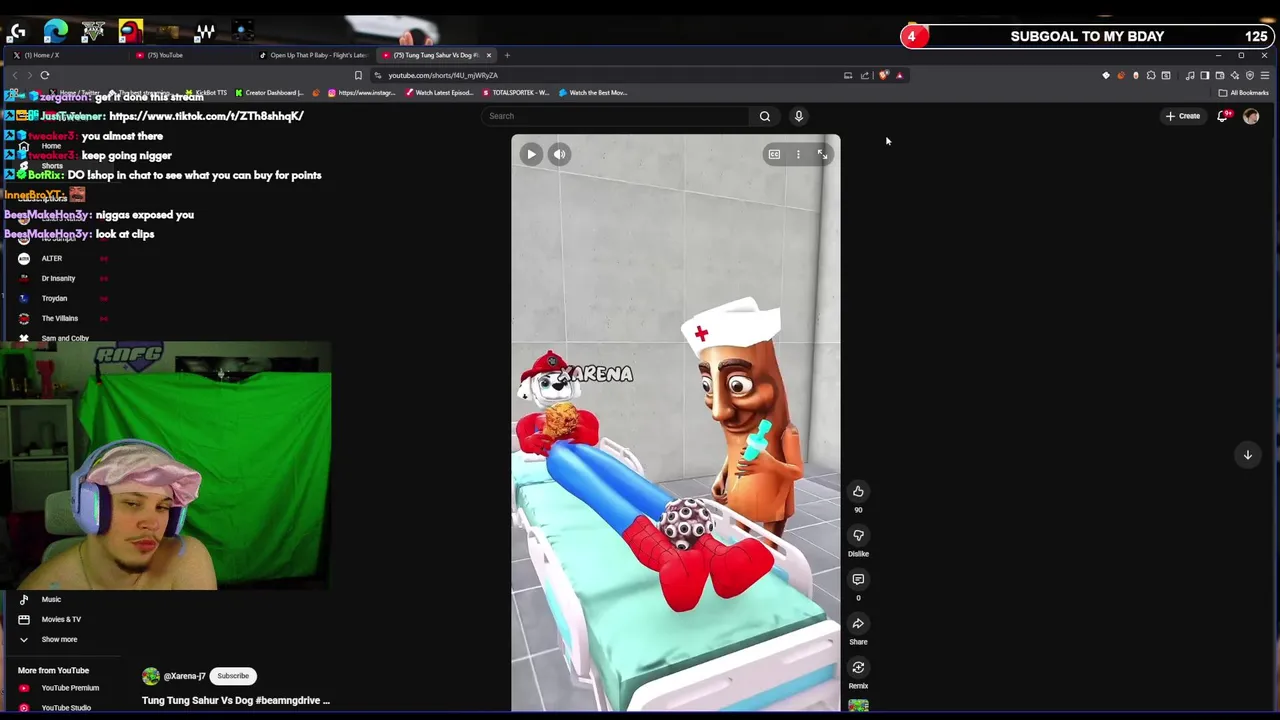Open Watch the Best Mov... bookmark
This screenshot has height=720, width=1280.
(593, 93)
